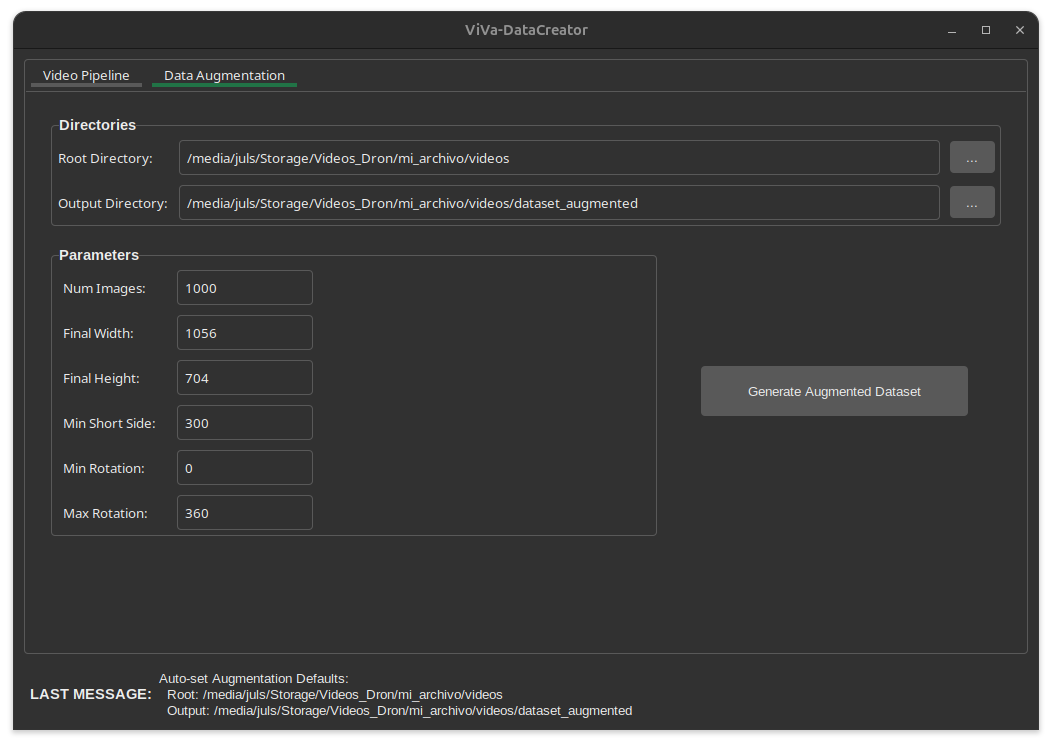Click the Final Width input showing 1056
This screenshot has width=1052, height=746.
(244, 332)
